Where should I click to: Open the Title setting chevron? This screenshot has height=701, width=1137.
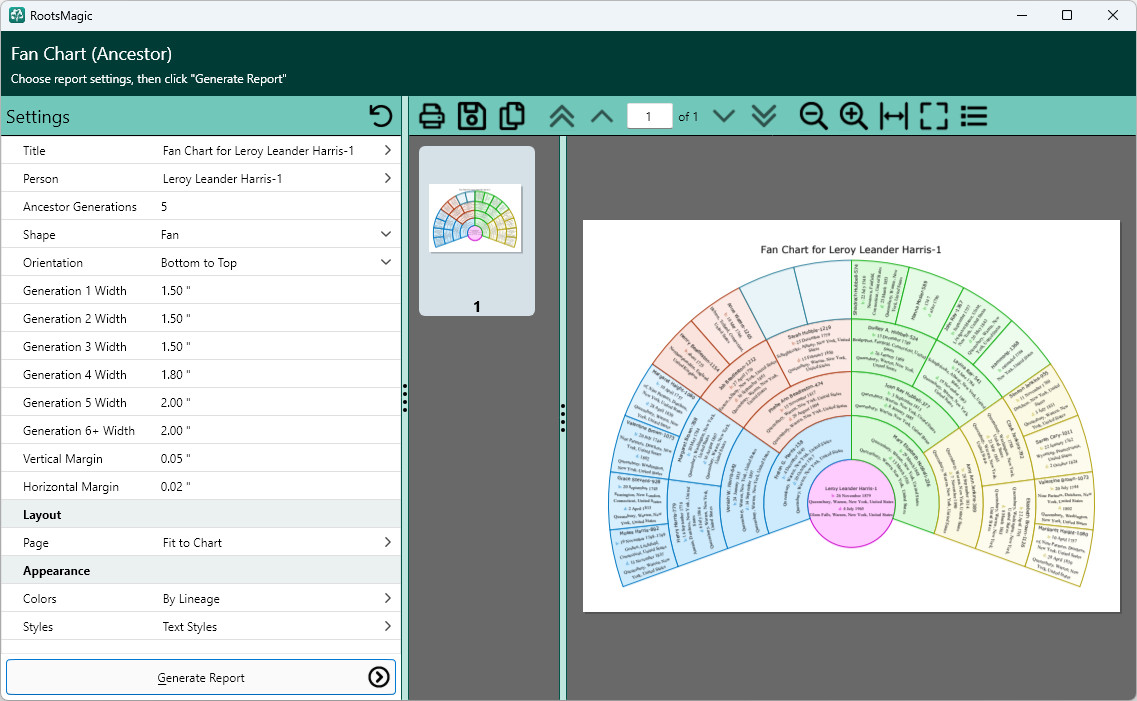pyautogui.click(x=387, y=150)
